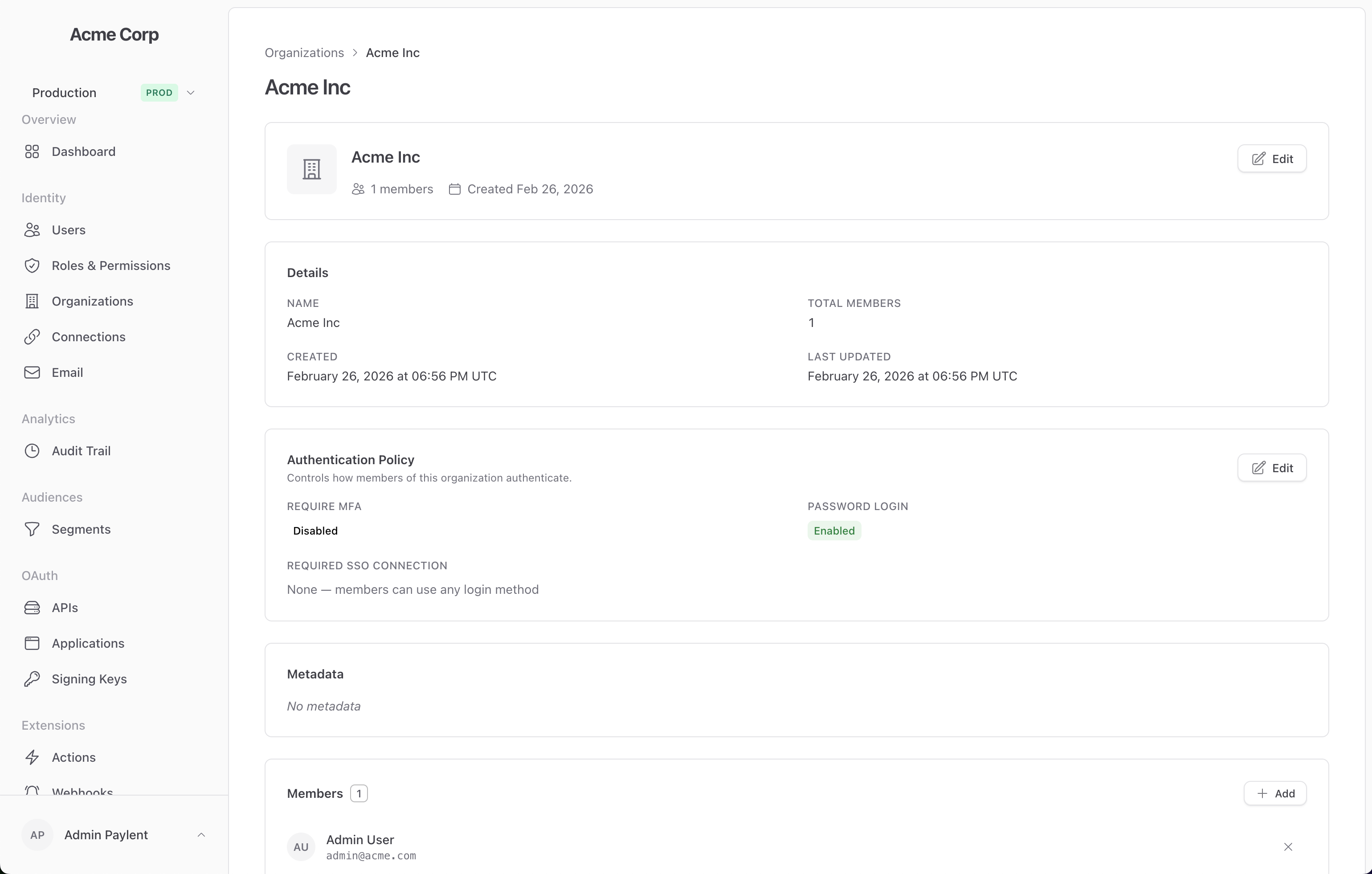Image resolution: width=1372 pixels, height=874 pixels.
Task: Open Applications from the sidebar
Action: [x=88, y=643]
